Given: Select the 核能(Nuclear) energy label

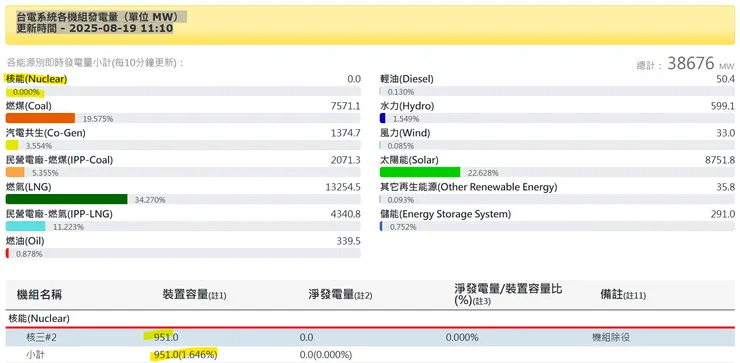Looking at the screenshot, I should 36,79.
